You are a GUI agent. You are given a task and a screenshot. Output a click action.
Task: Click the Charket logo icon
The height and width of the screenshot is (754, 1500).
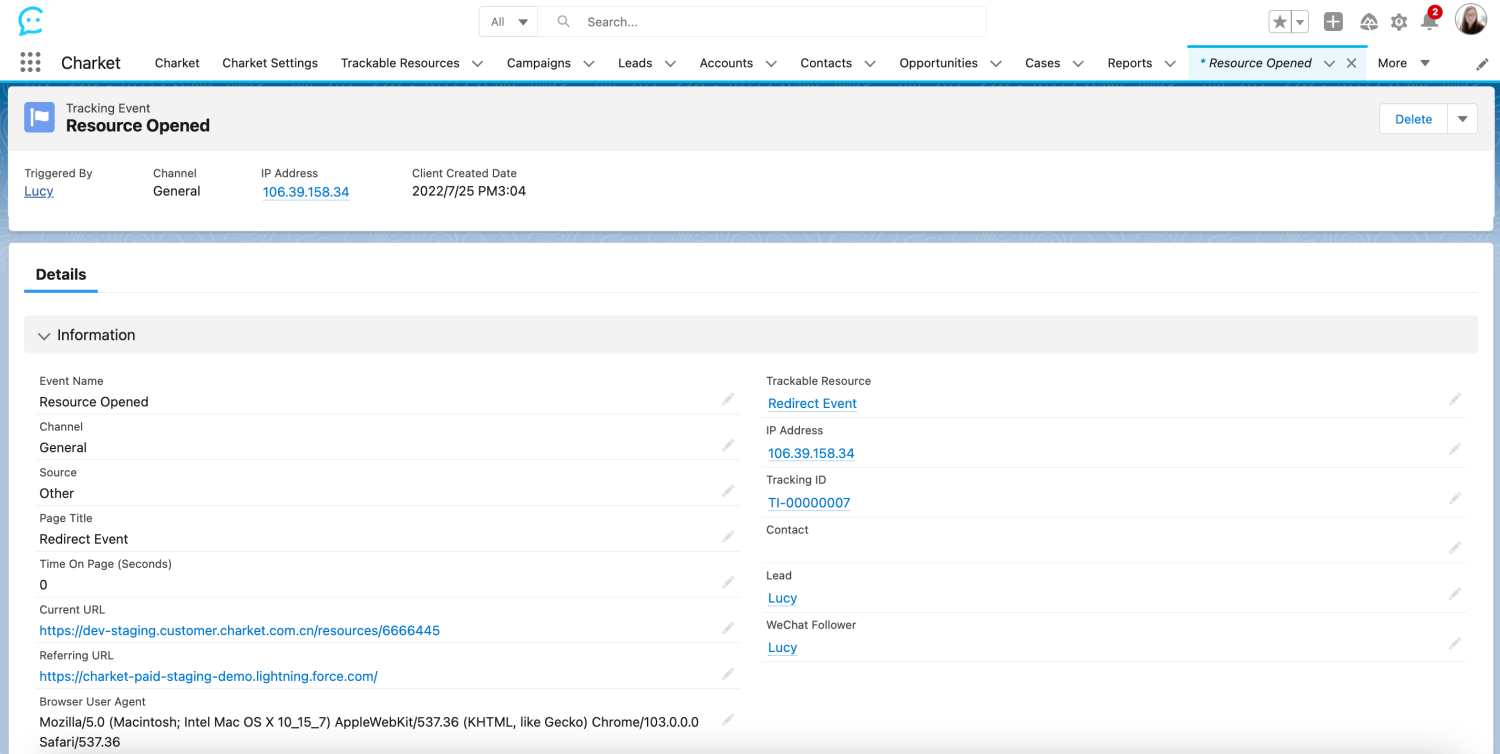[x=31, y=21]
